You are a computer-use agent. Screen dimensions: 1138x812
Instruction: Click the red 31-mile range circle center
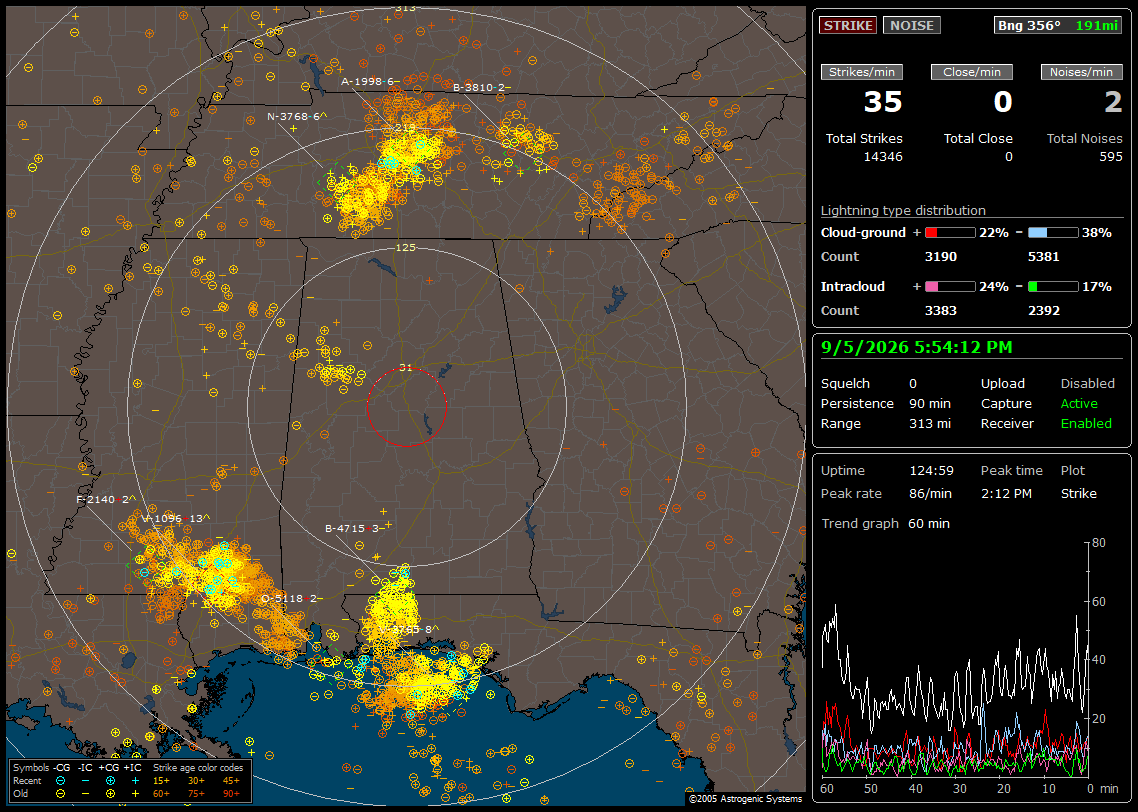pyautogui.click(x=406, y=406)
